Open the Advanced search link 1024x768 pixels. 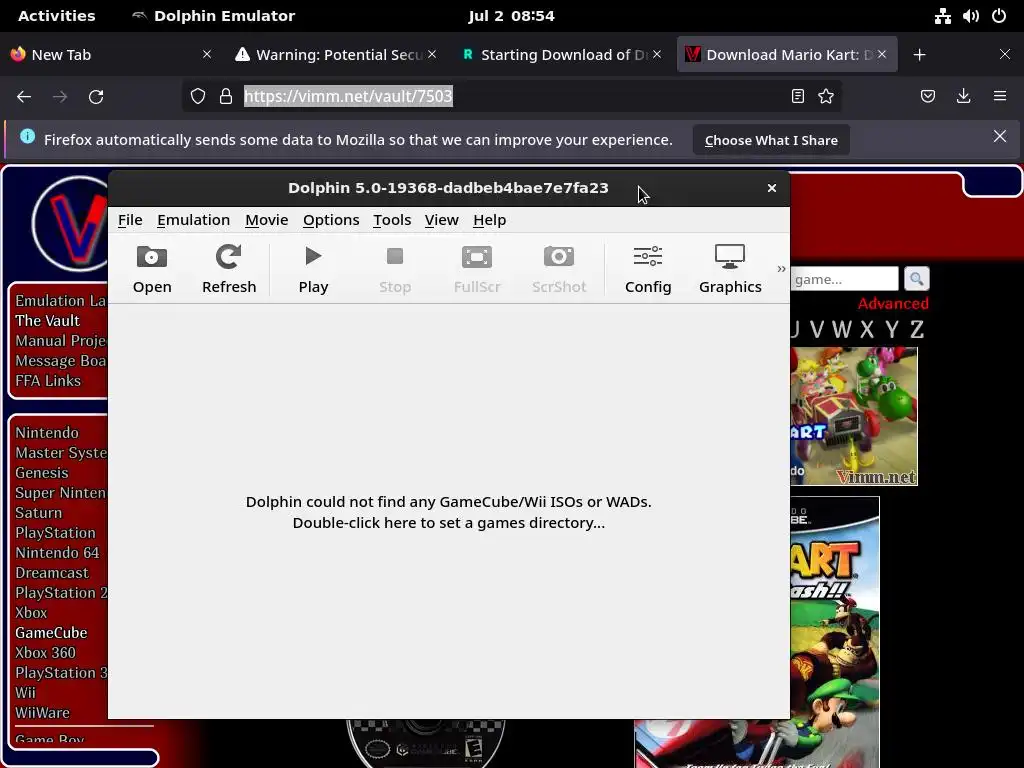tap(893, 304)
